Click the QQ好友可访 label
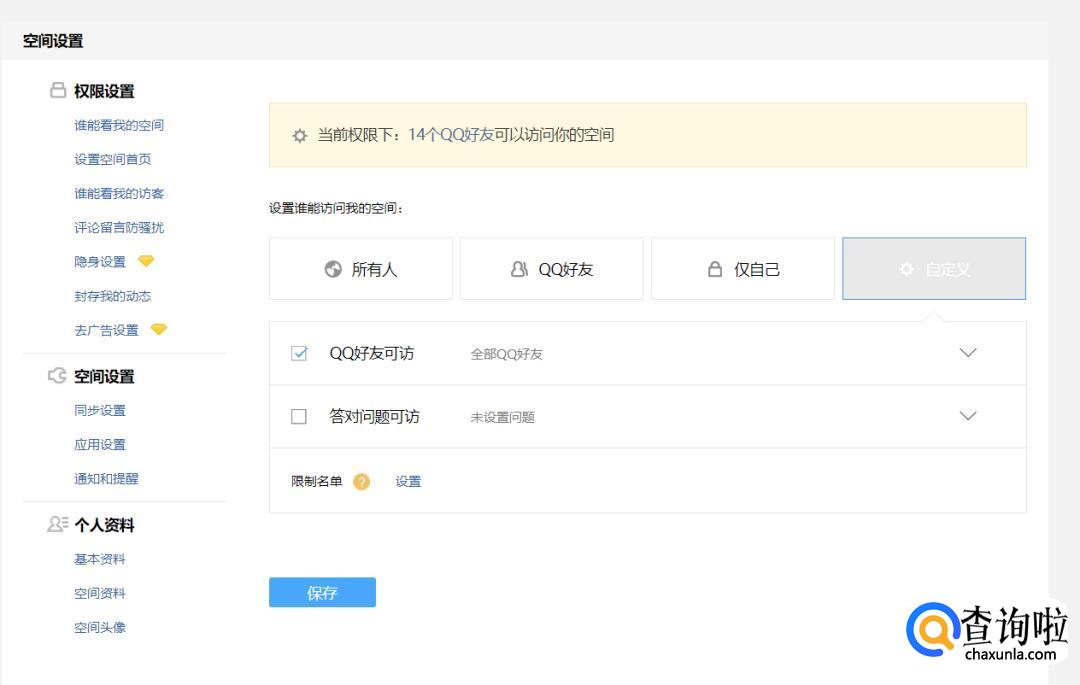Screen dimensions: 1080x685 tap(372, 353)
